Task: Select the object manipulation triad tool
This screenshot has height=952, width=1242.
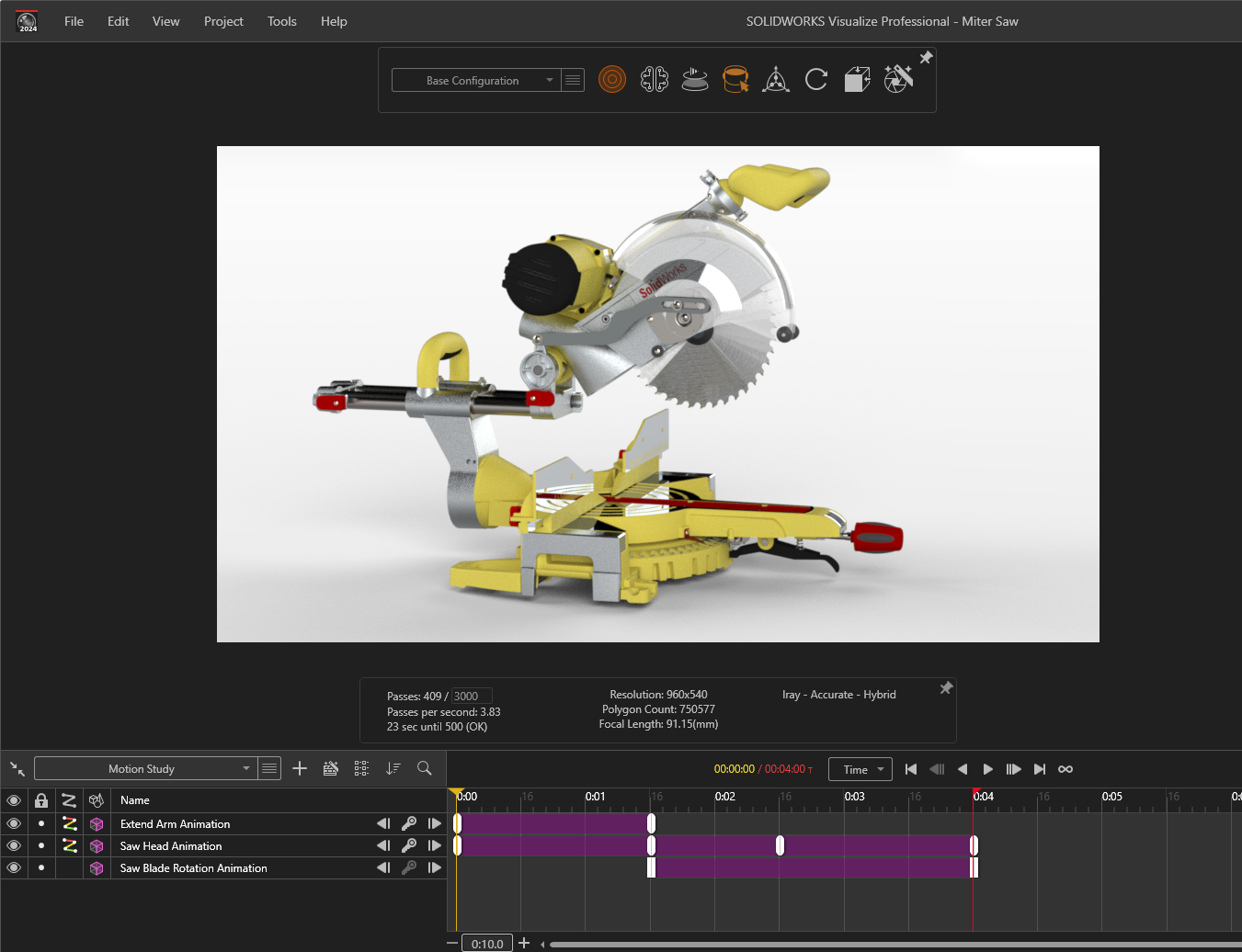Action: 776,80
